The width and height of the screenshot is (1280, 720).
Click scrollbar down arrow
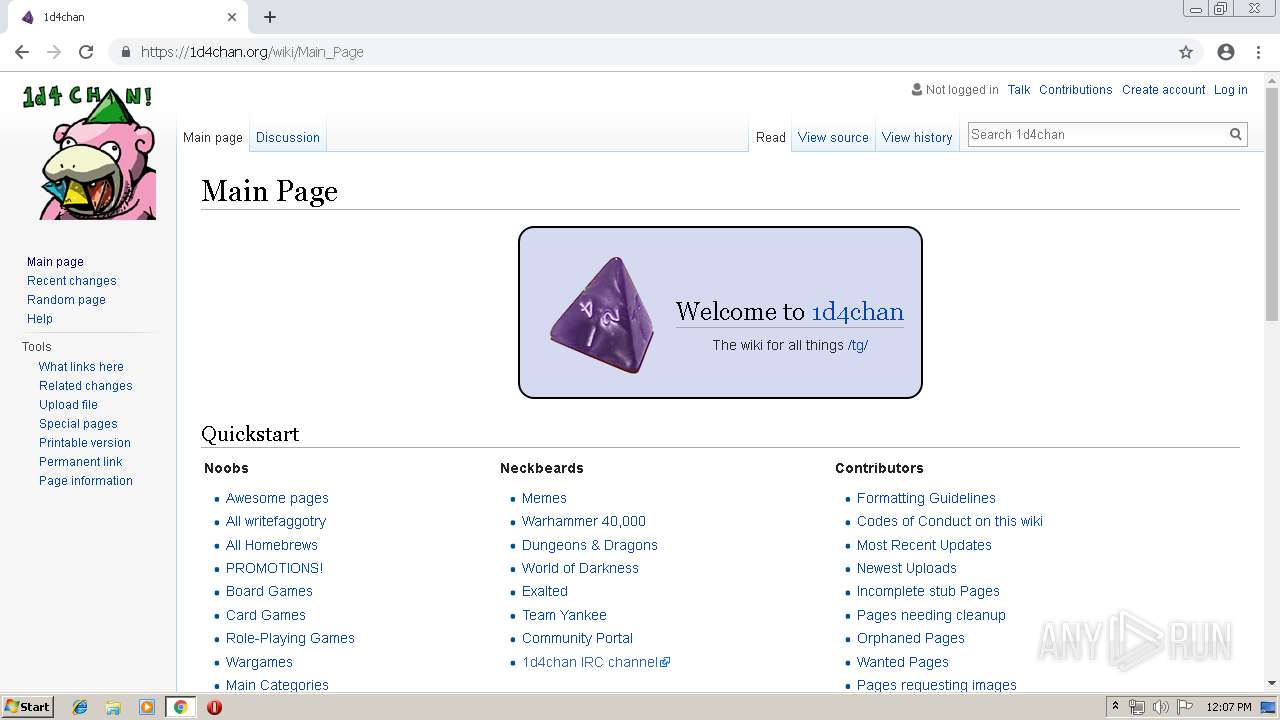point(1272,683)
